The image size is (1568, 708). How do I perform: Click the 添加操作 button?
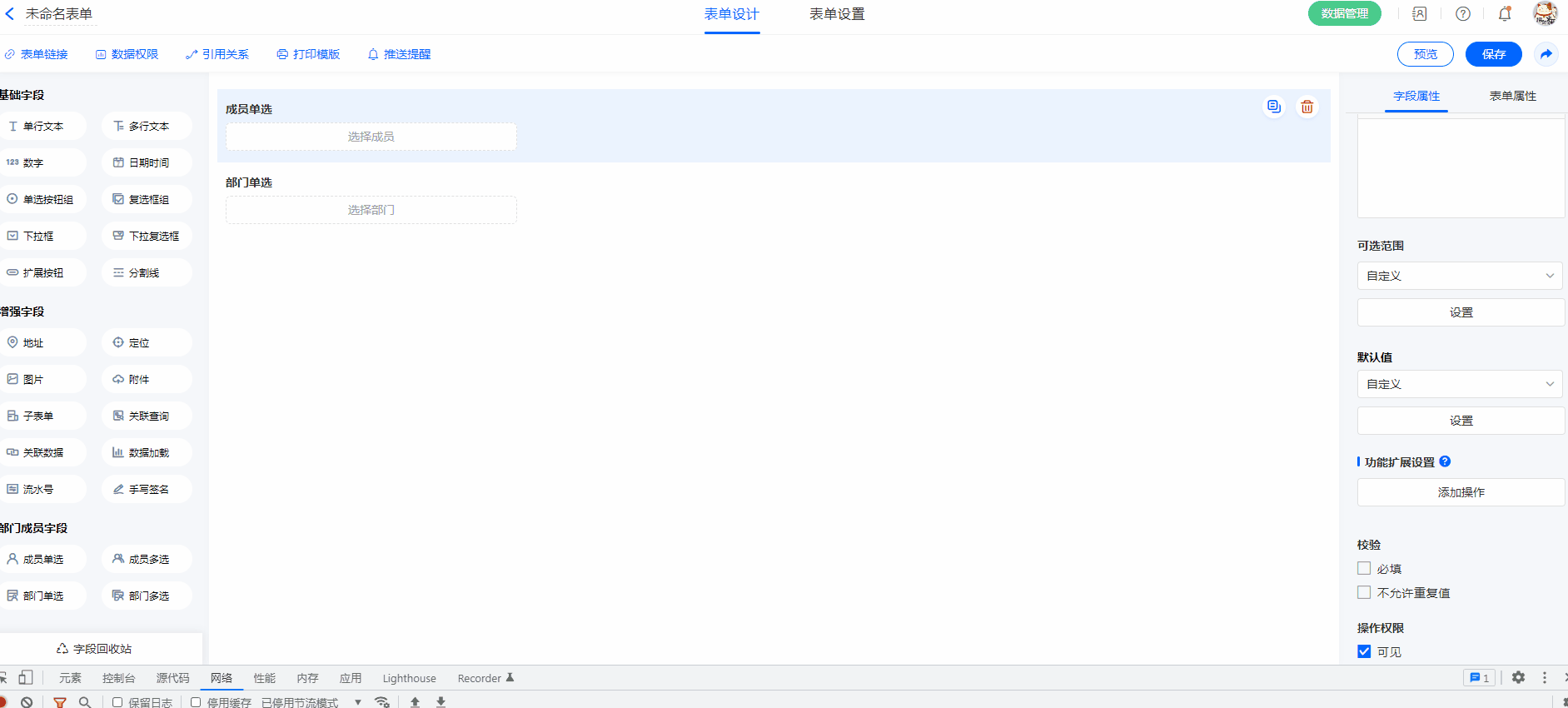tap(1461, 492)
